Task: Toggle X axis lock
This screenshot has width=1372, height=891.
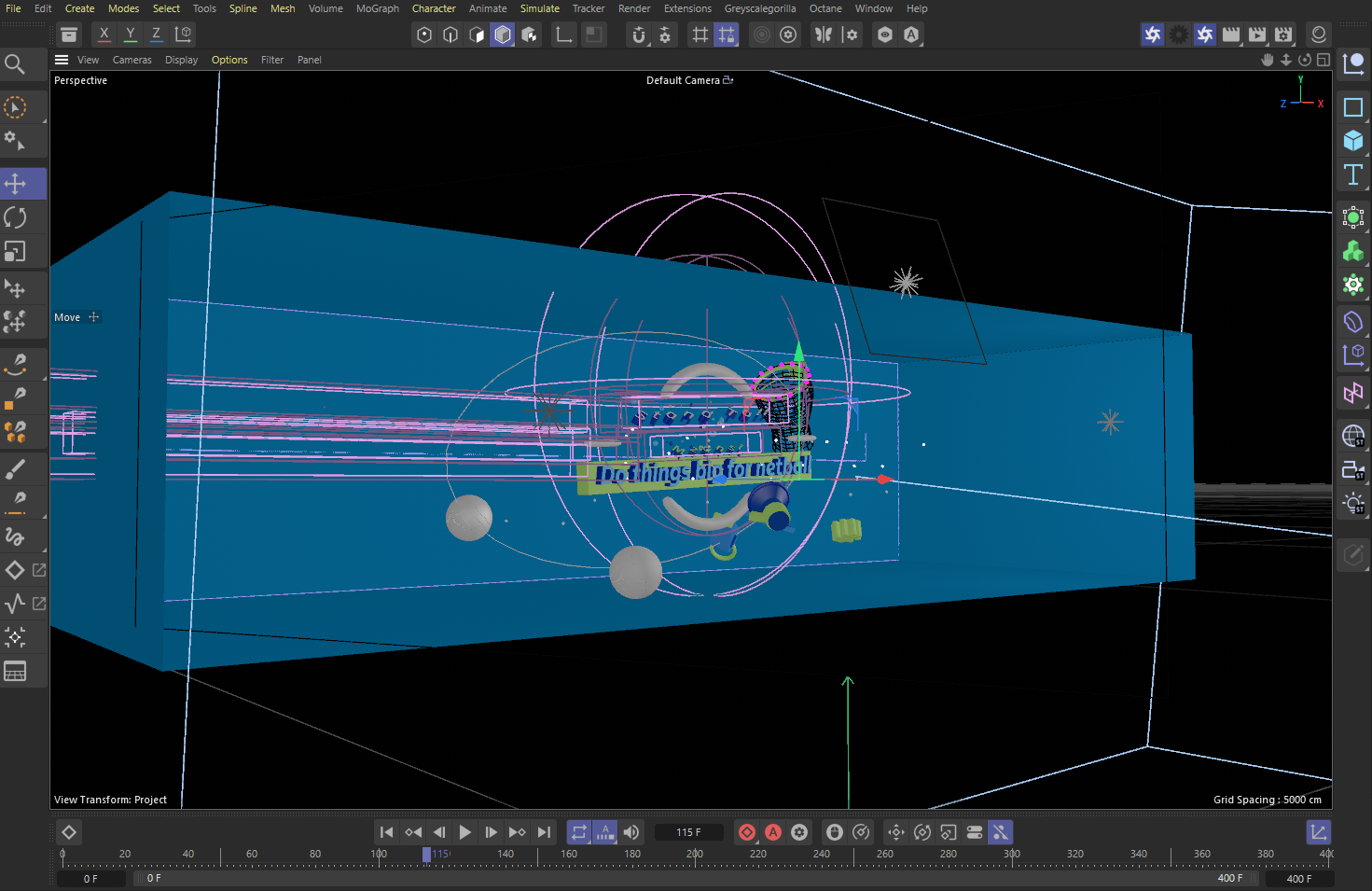Action: coord(104,35)
